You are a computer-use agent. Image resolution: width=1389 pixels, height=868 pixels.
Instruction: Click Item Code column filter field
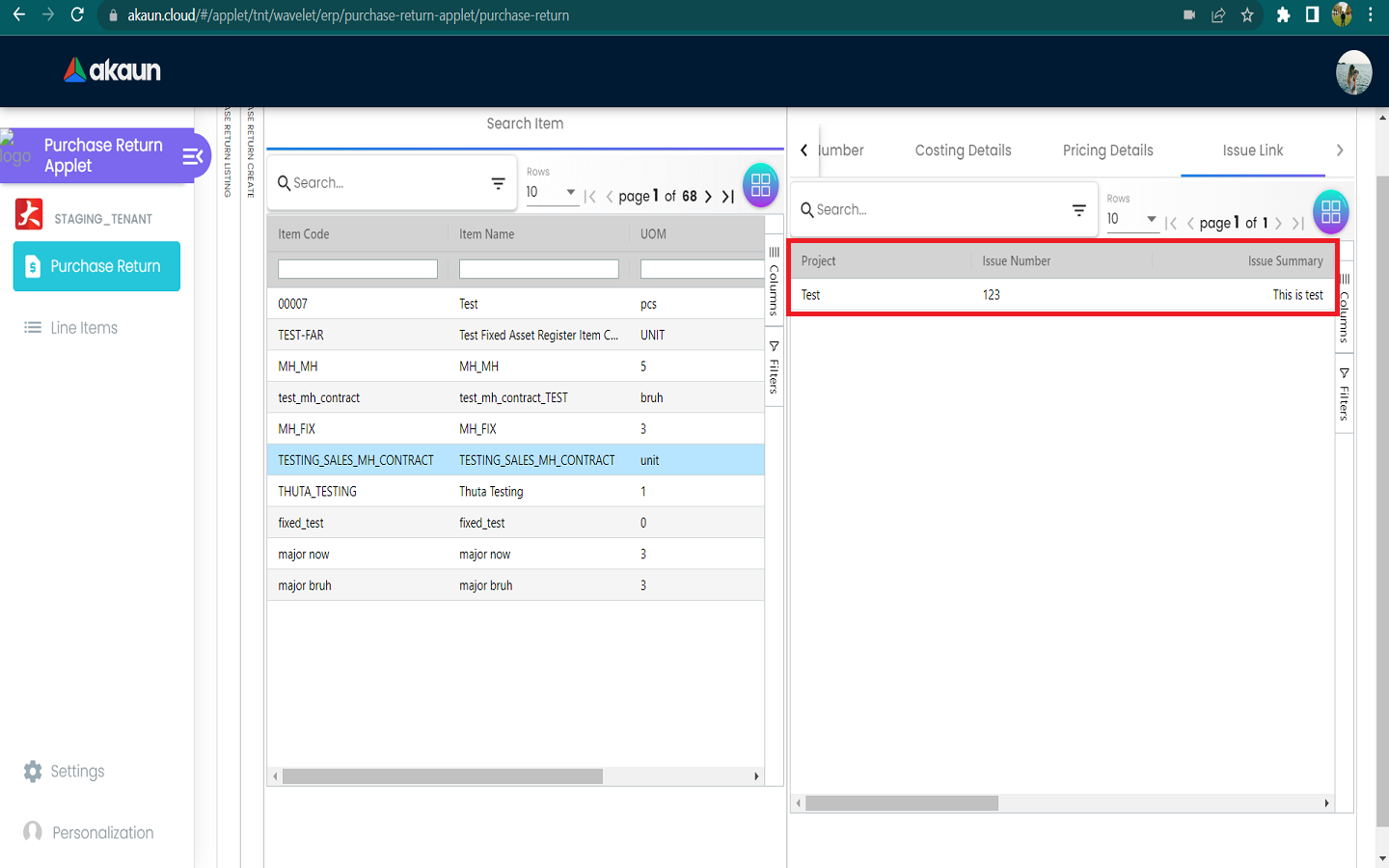click(357, 270)
